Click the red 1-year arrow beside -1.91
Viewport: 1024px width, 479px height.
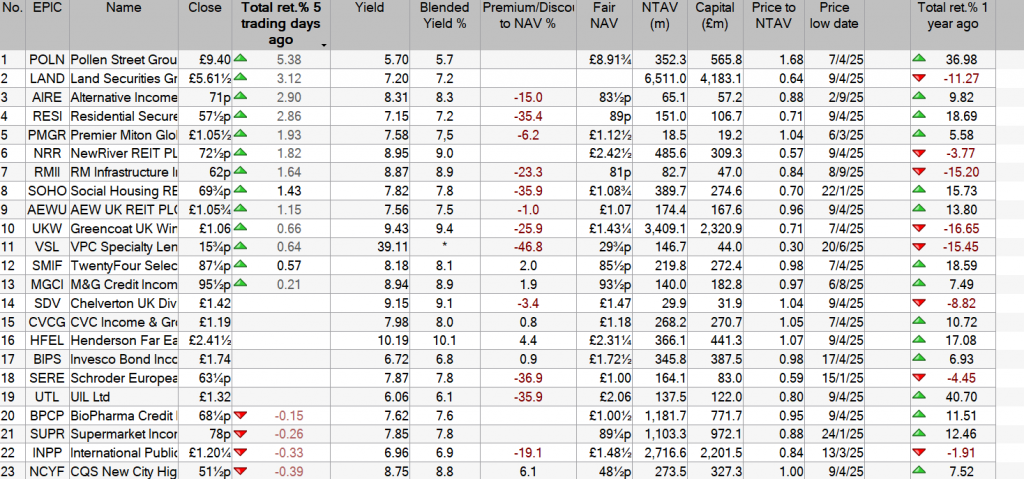[920, 453]
